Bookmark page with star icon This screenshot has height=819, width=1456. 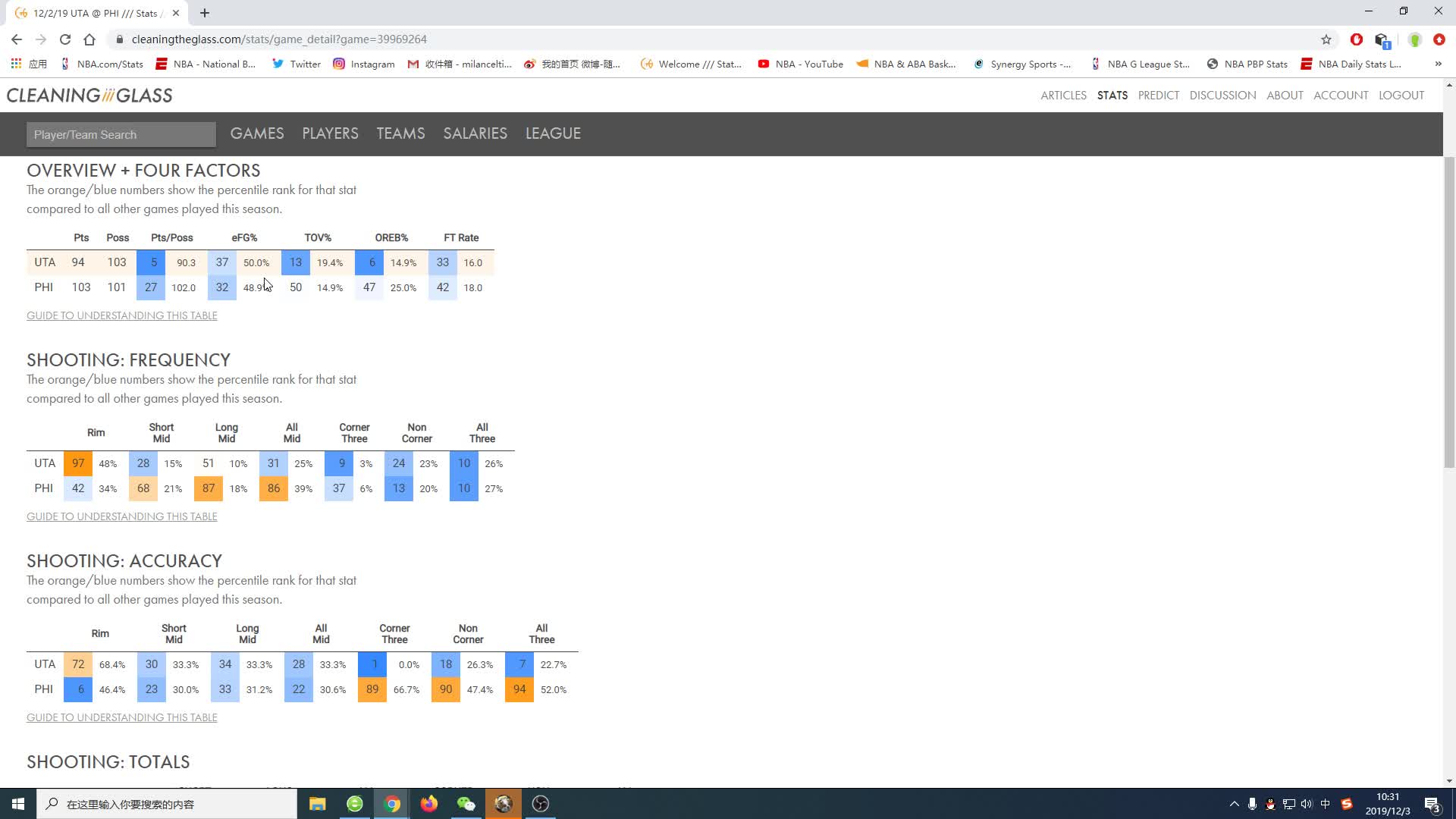(x=1326, y=39)
